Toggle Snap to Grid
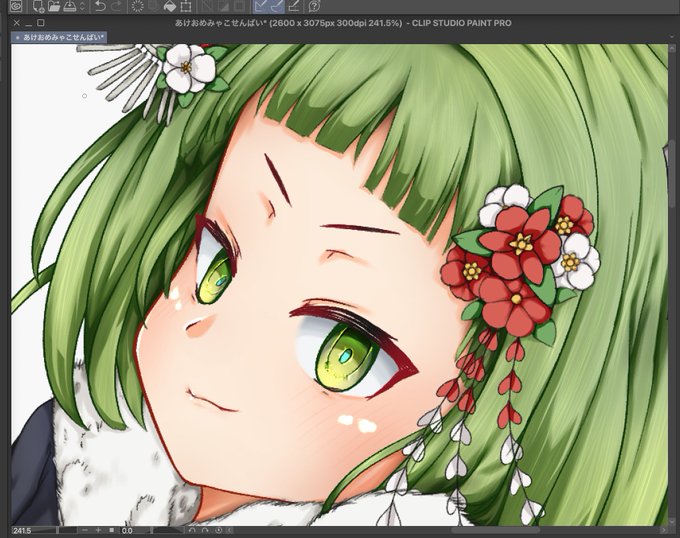Viewport: 680px width, 538px height. (294, 6)
